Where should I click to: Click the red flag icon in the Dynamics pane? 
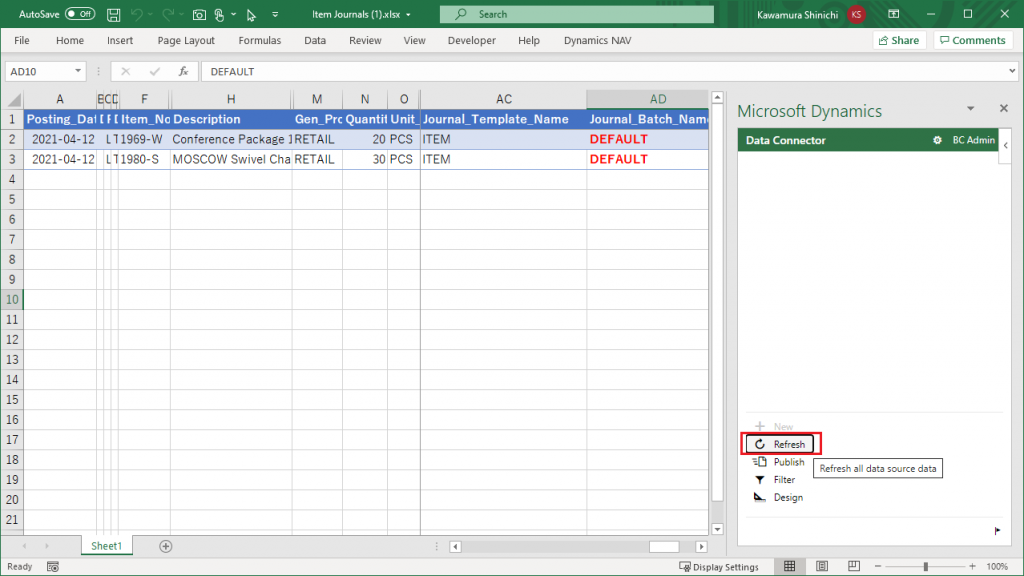997,531
